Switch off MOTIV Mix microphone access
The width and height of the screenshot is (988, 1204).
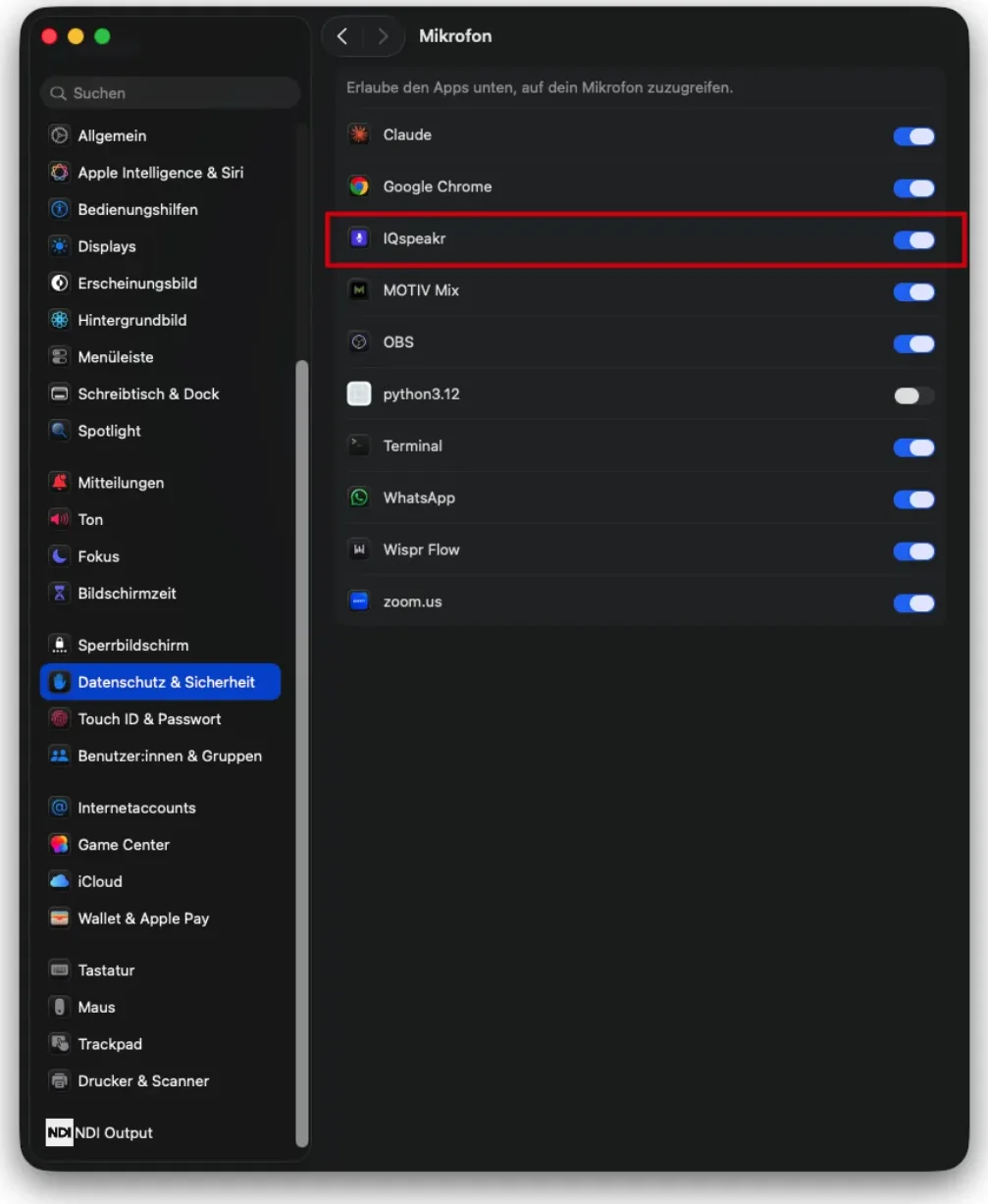pos(913,291)
